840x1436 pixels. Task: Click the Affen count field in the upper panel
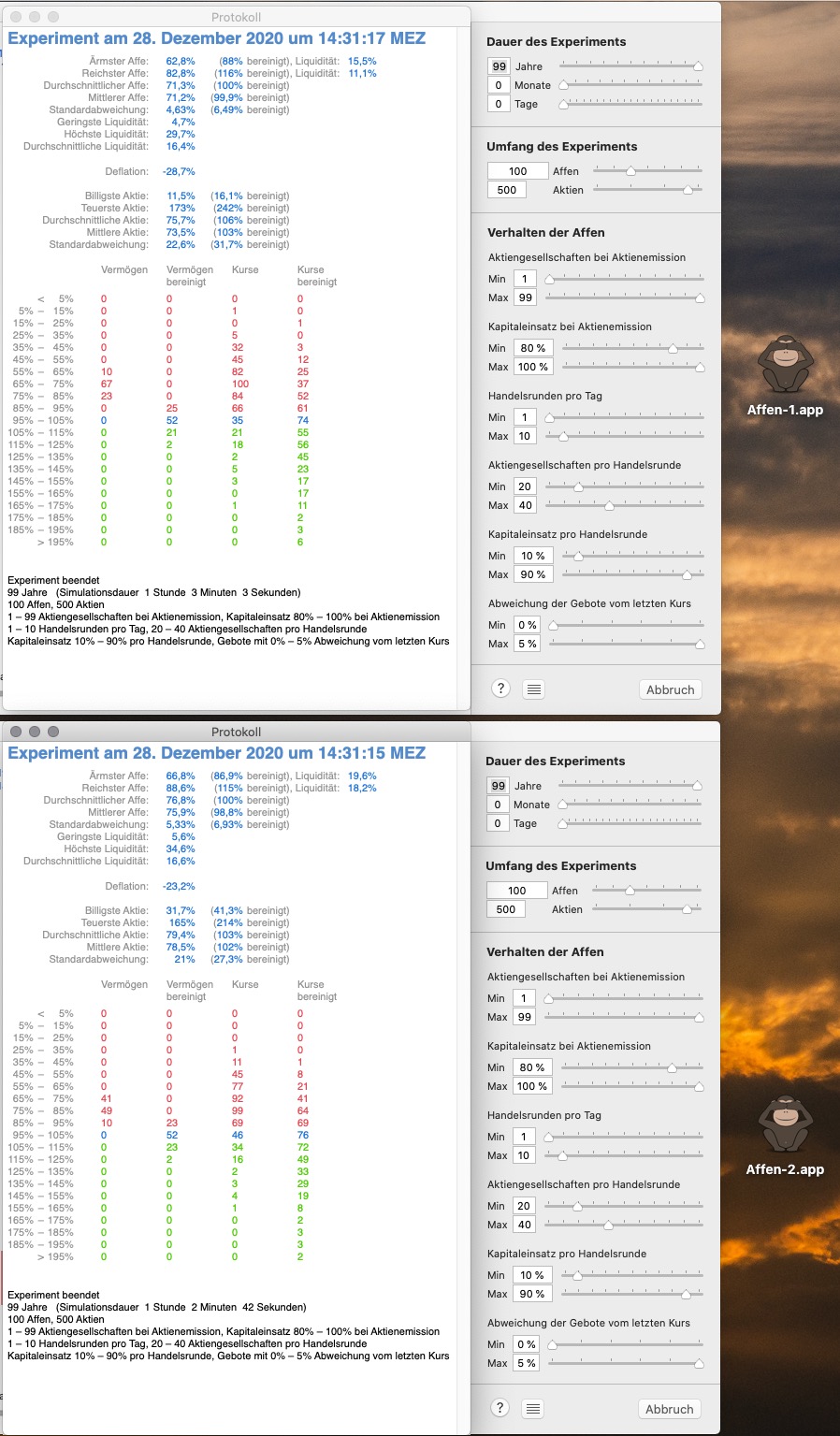tap(517, 171)
